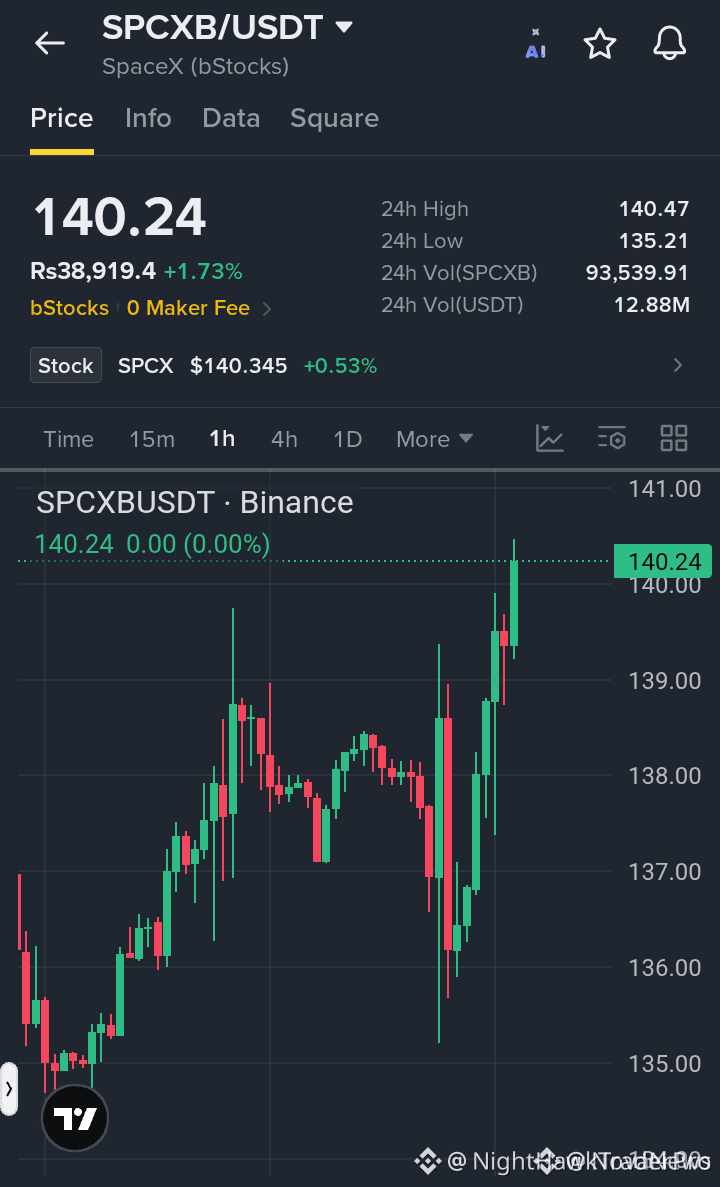Tap the SPCX $140.345 stock price
This screenshot has height=1187, width=720.
tap(203, 366)
